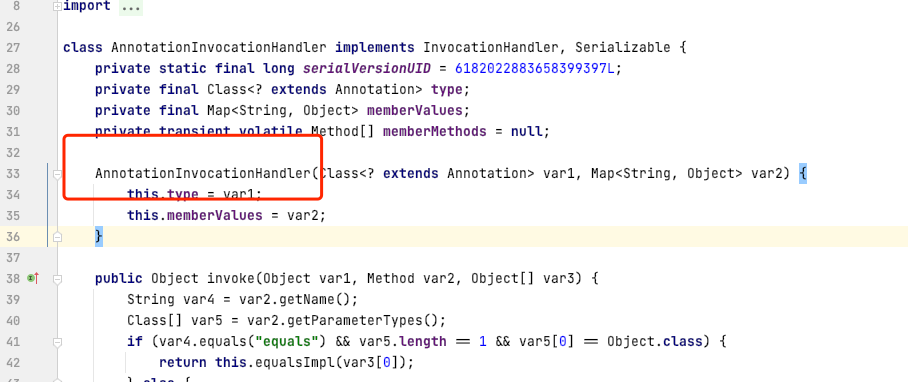The width and height of the screenshot is (908, 382).
Task: Click the highlighted opening brace of the constructor
Action: pyautogui.click(x=803, y=174)
